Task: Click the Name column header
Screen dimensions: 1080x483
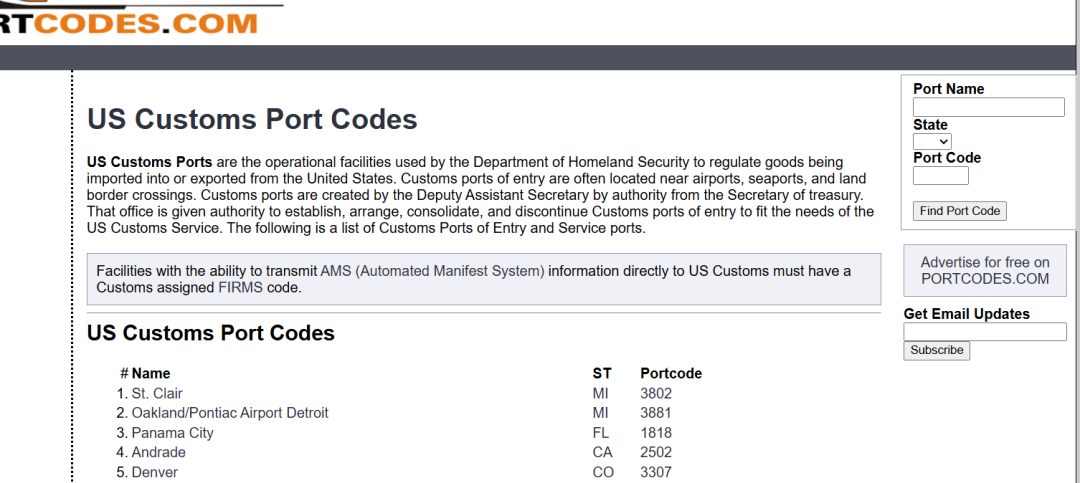Action: pos(151,373)
